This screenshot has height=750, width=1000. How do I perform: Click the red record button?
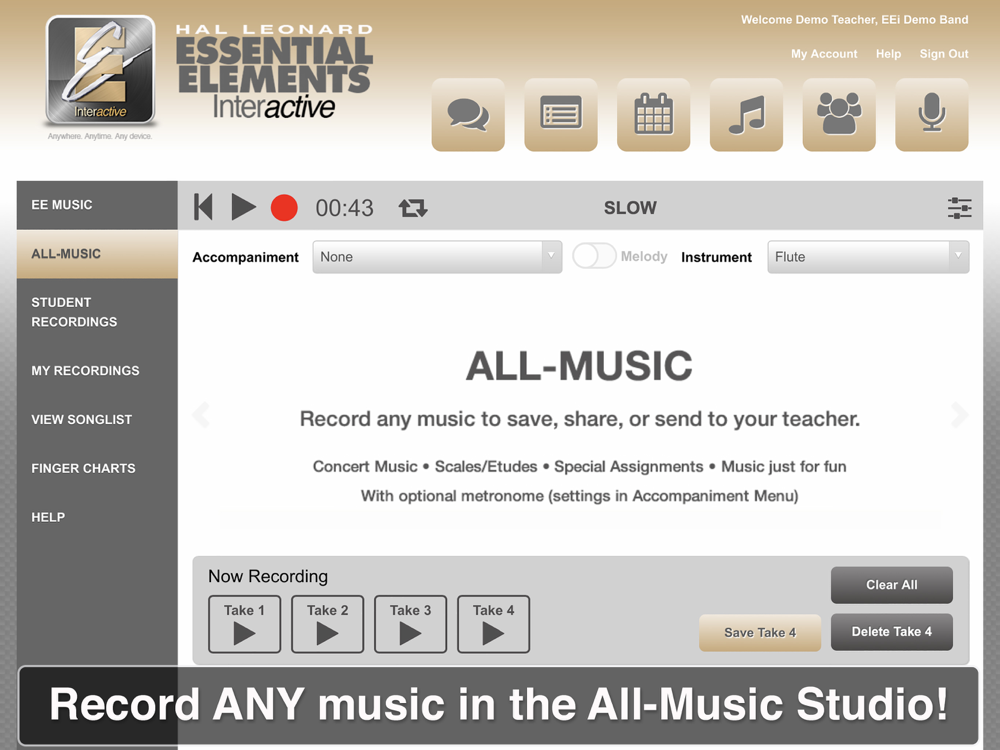pyautogui.click(x=284, y=208)
